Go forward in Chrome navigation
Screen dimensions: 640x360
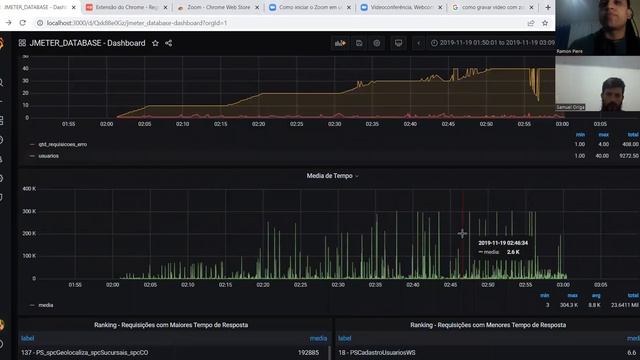[8, 23]
